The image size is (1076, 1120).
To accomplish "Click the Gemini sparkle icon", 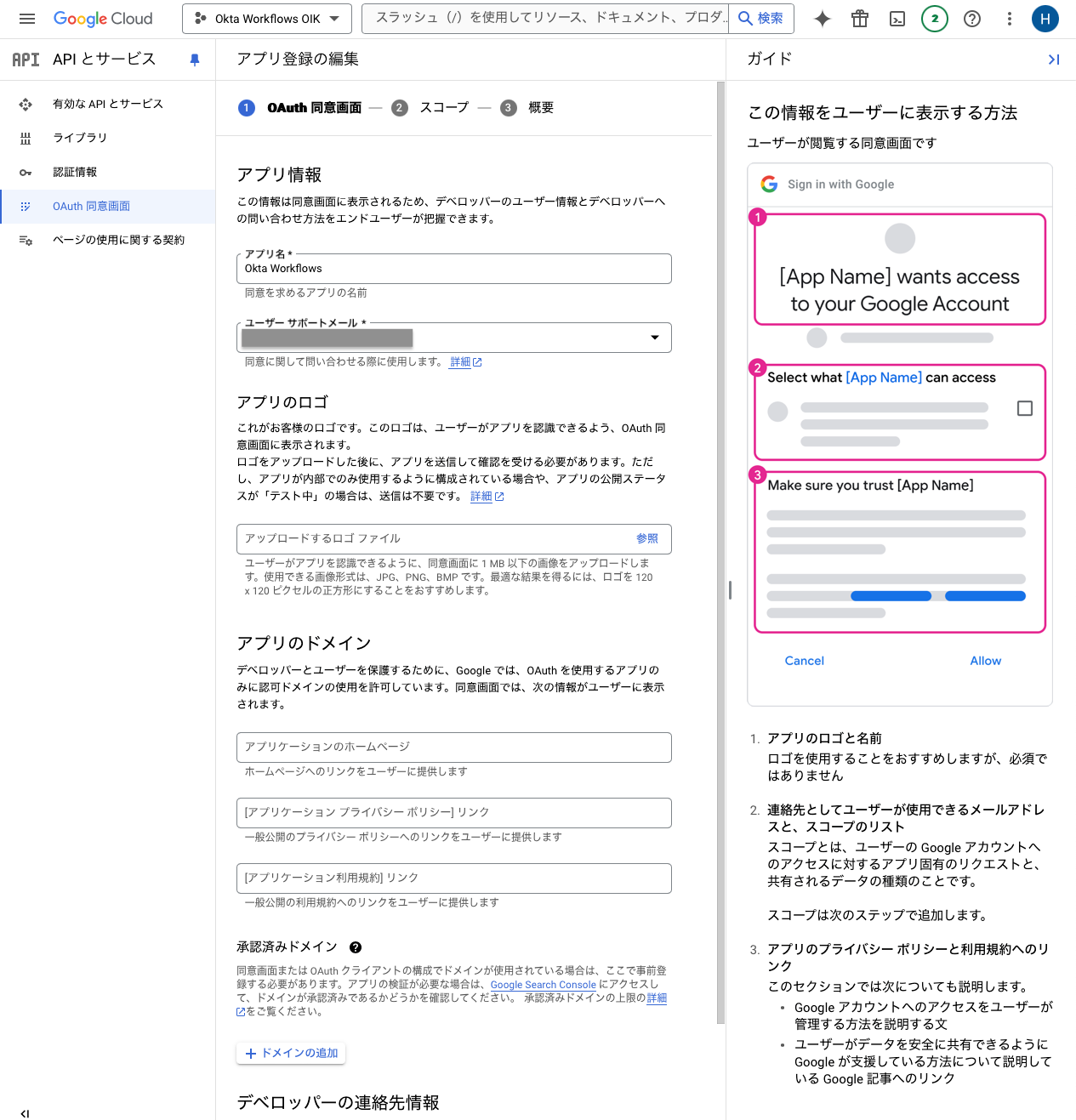I will (x=822, y=19).
